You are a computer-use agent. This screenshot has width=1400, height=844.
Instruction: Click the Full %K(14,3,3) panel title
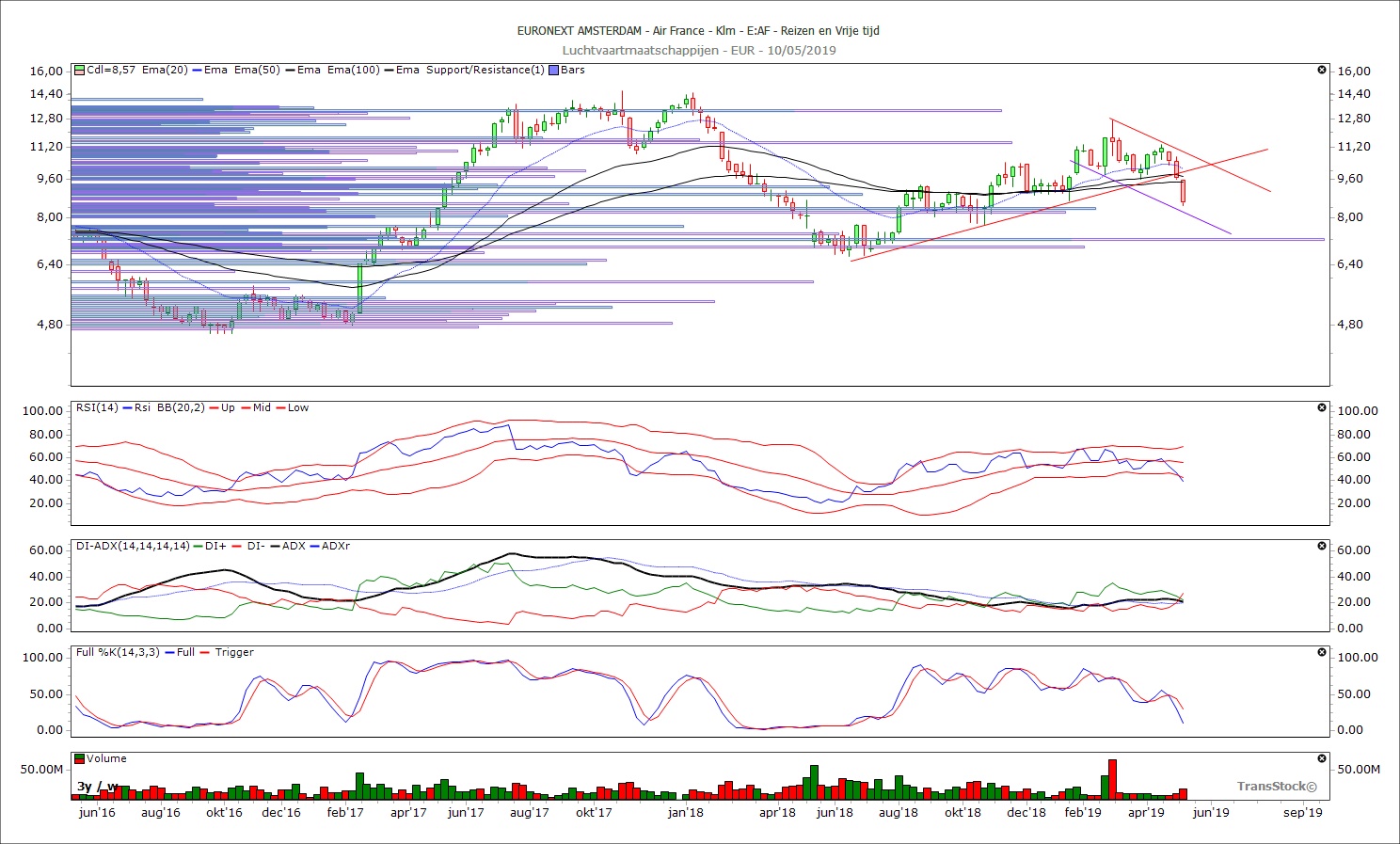[x=118, y=652]
